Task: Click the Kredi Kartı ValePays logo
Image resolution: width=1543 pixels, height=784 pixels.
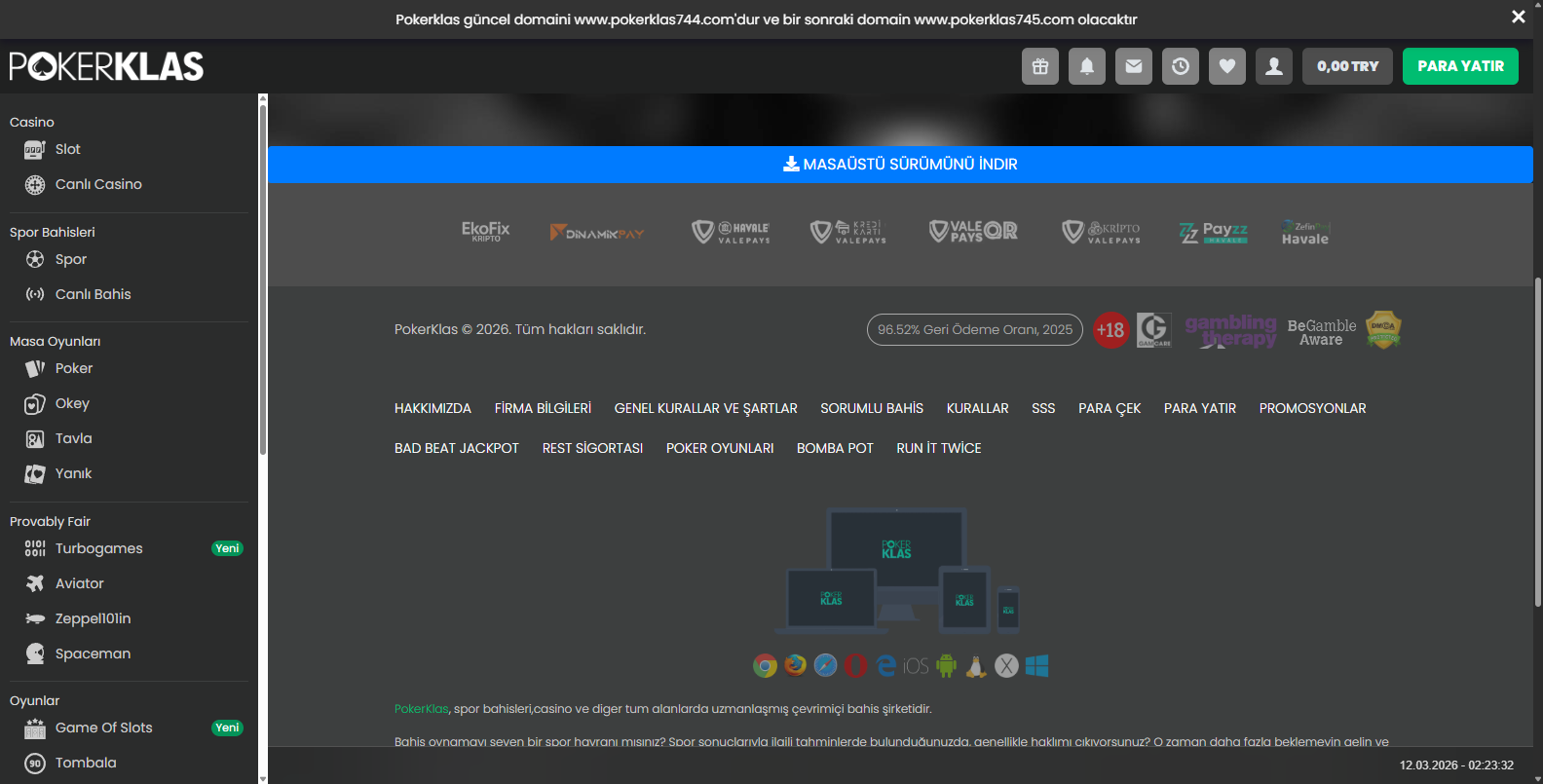Action: 848,232
